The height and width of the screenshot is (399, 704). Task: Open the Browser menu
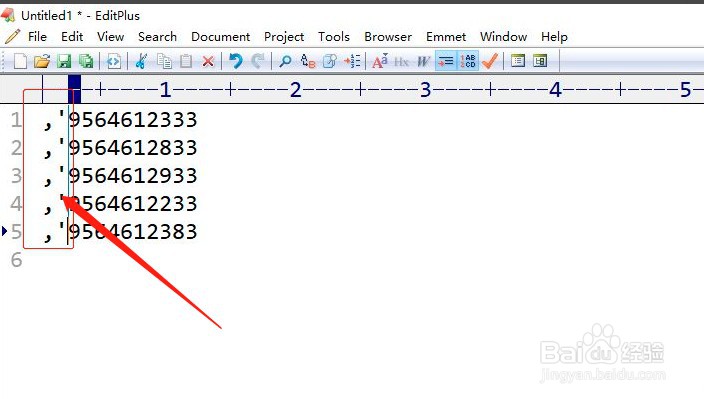click(388, 36)
